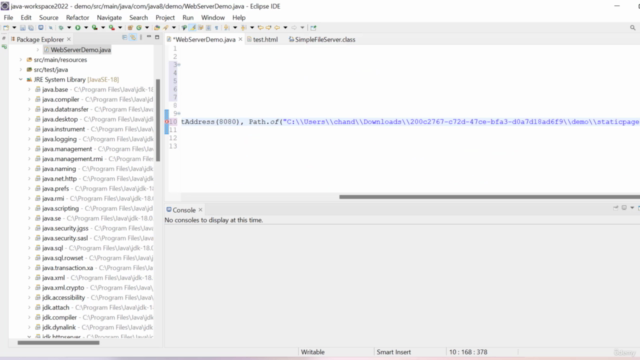Screen dimensions: 640x360
Task: Expand the src/main/resources folder
Action: point(21,60)
